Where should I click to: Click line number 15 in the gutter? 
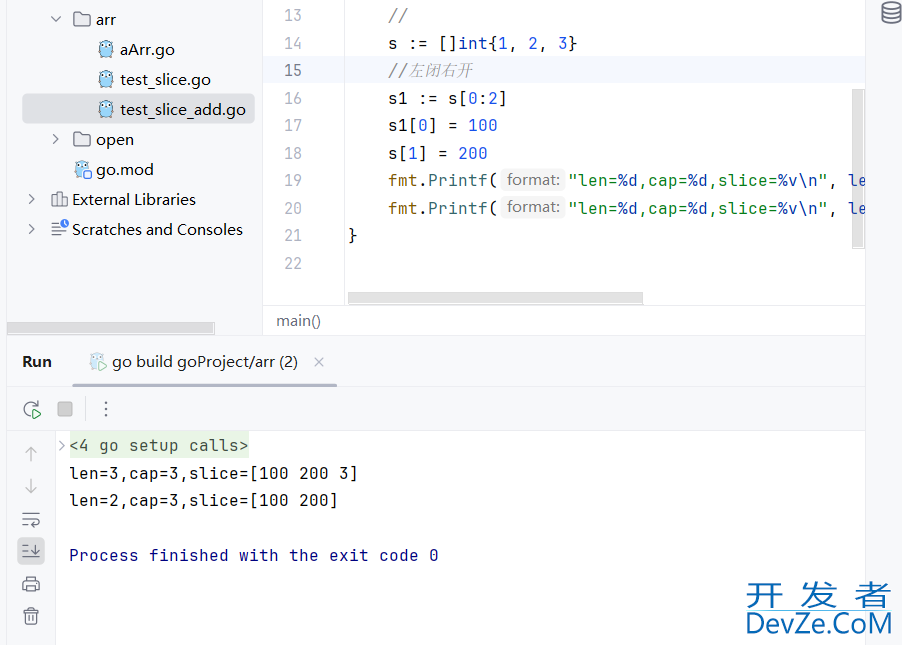click(x=293, y=70)
